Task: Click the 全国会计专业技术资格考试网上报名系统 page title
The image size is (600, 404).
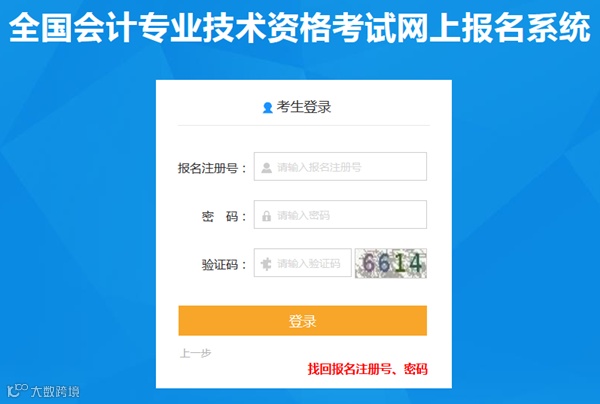Action: tap(300, 27)
